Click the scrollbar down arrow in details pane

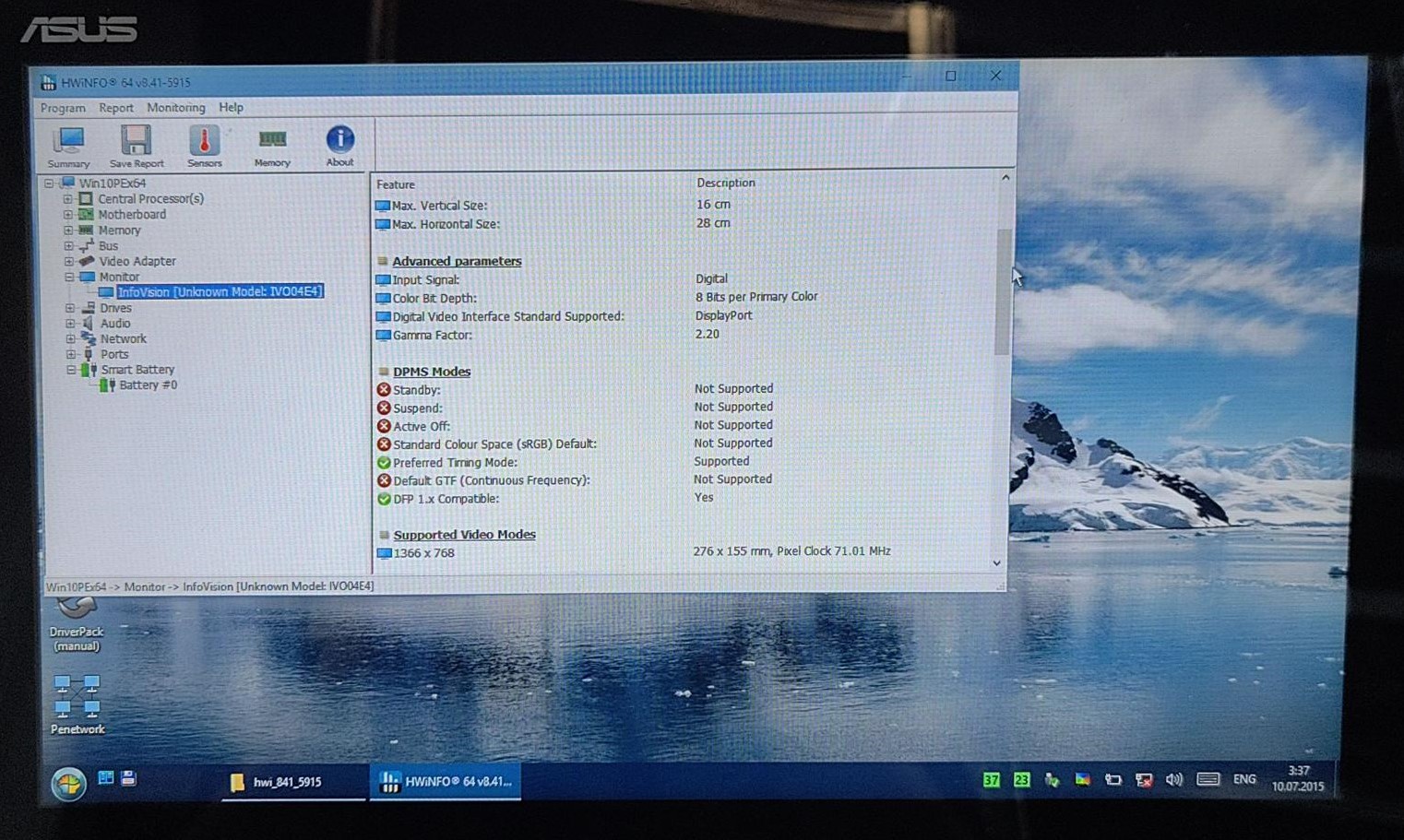(996, 563)
